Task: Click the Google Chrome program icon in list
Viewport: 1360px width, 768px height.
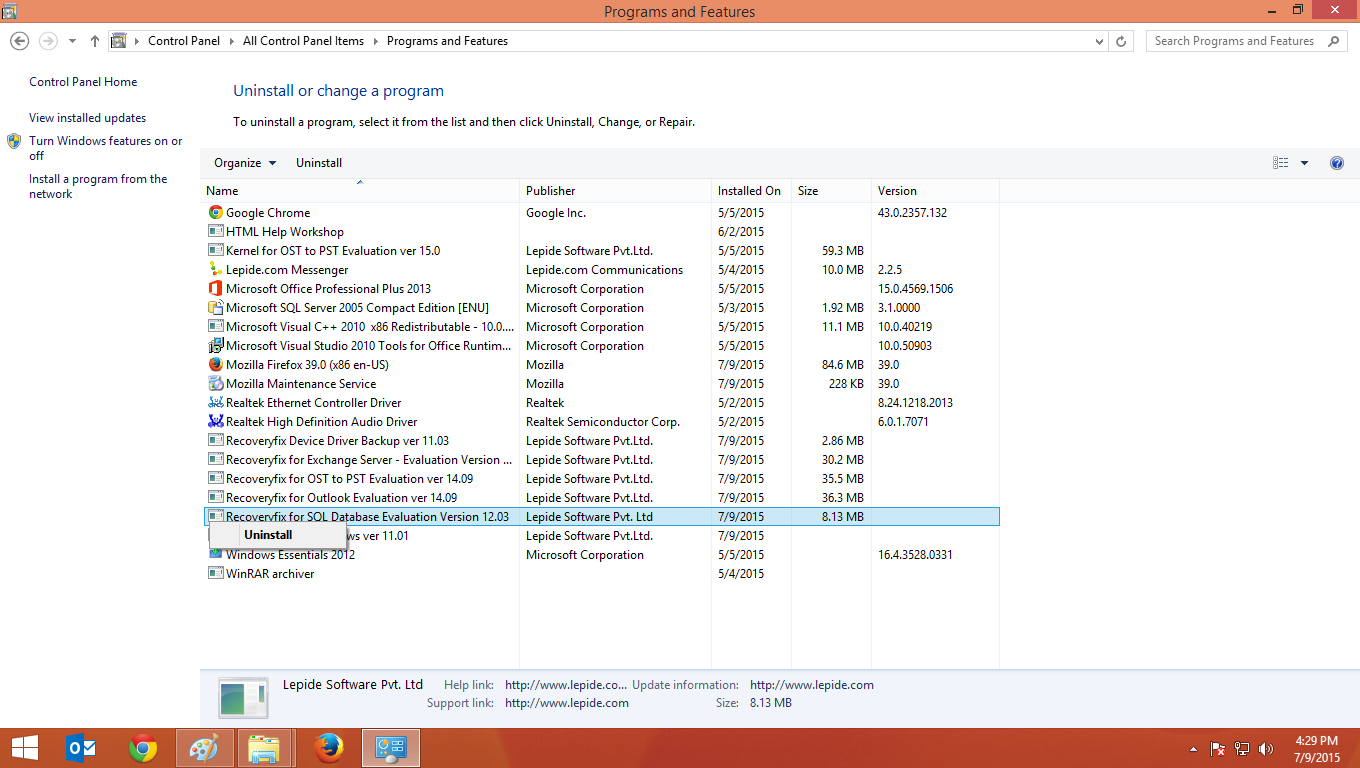Action: pyautogui.click(x=215, y=212)
